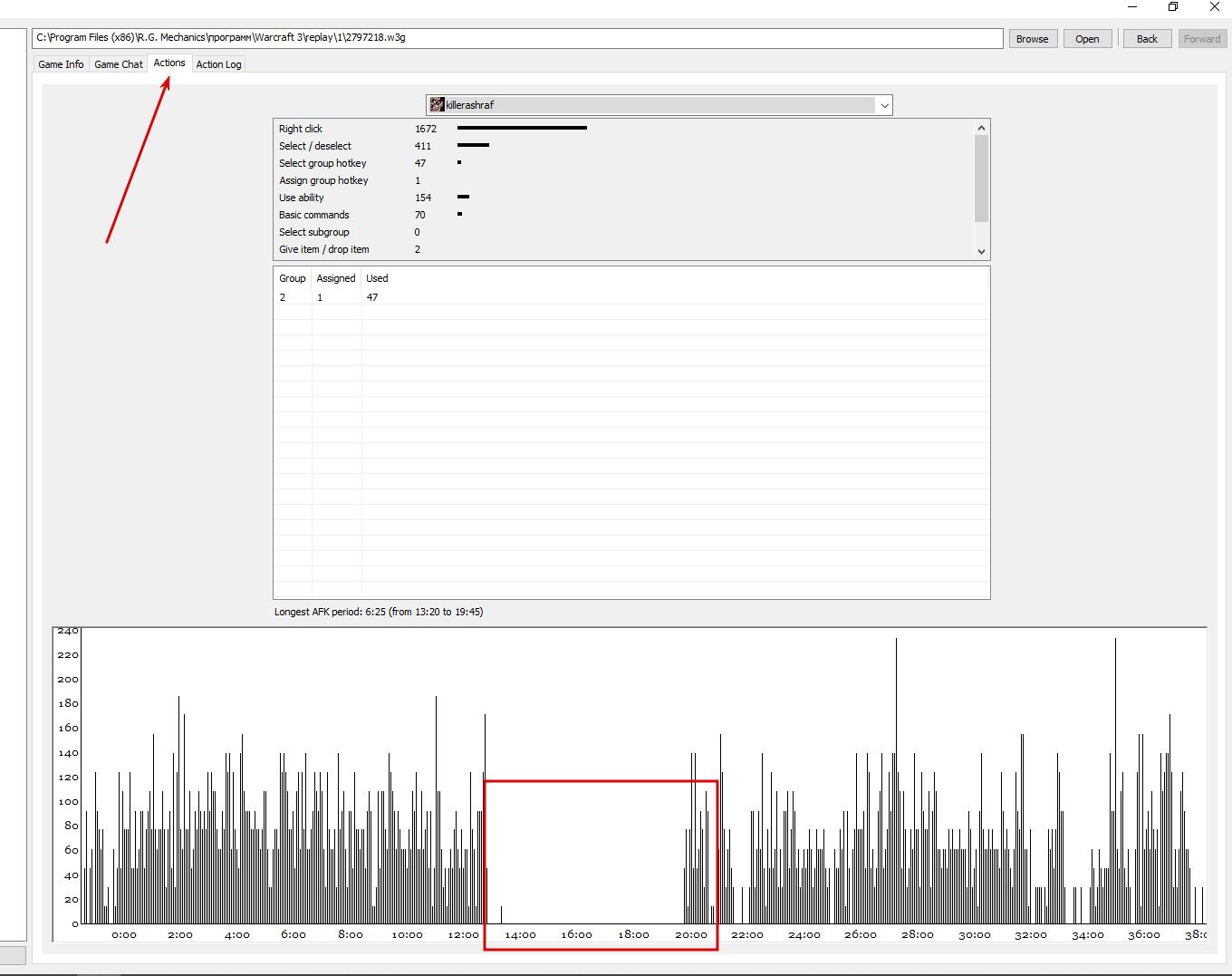1232x976 pixels.
Task: Select the Select / deselect row
Action: [x=623, y=146]
